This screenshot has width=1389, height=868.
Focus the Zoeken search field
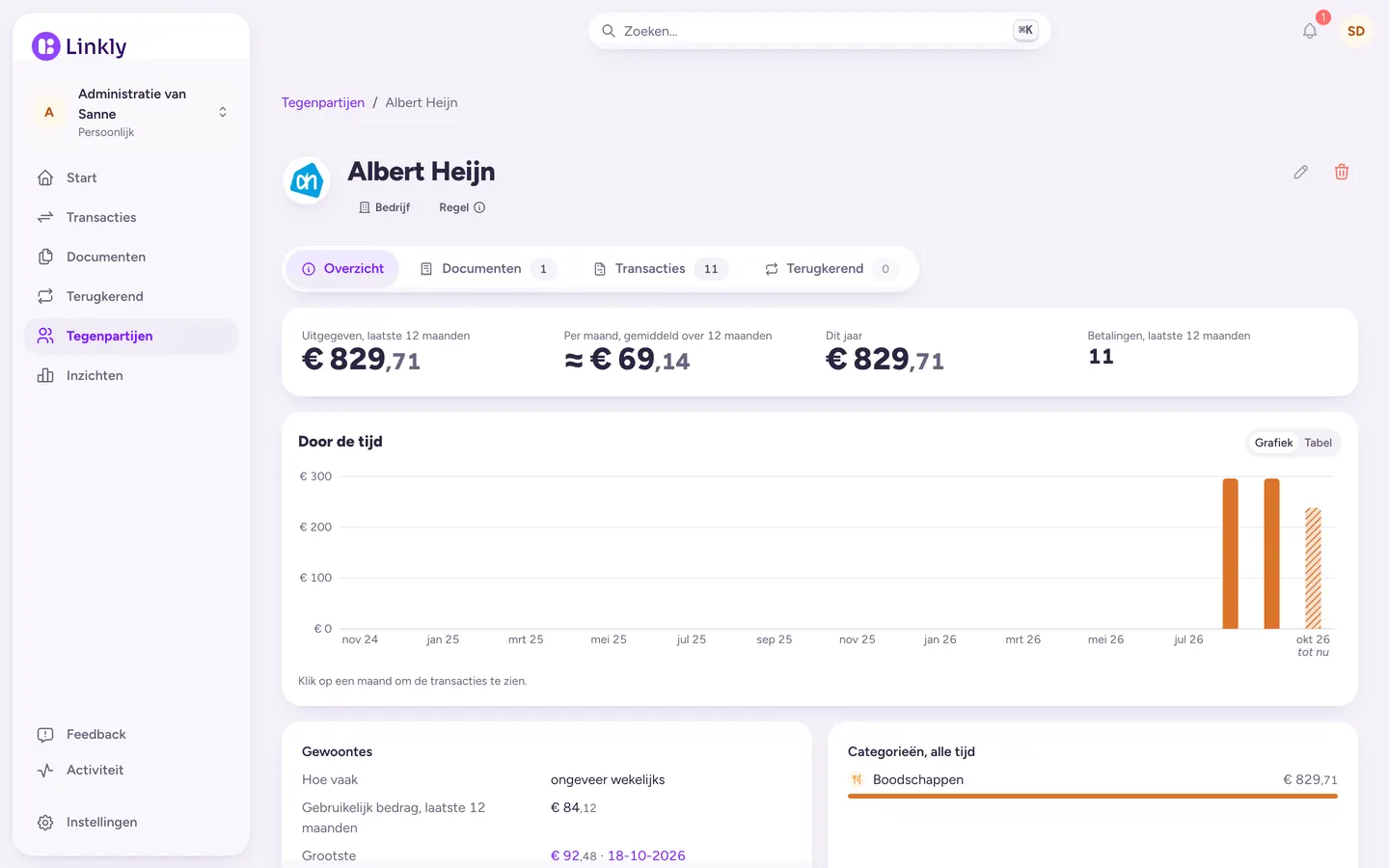(x=819, y=31)
